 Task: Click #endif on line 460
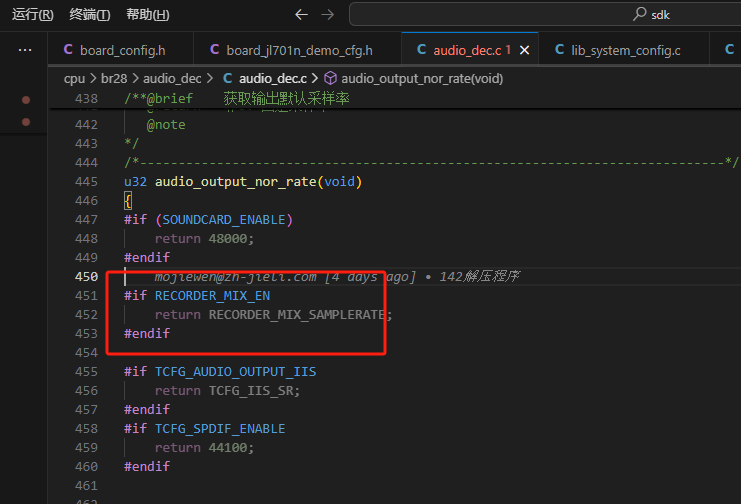tap(146, 467)
